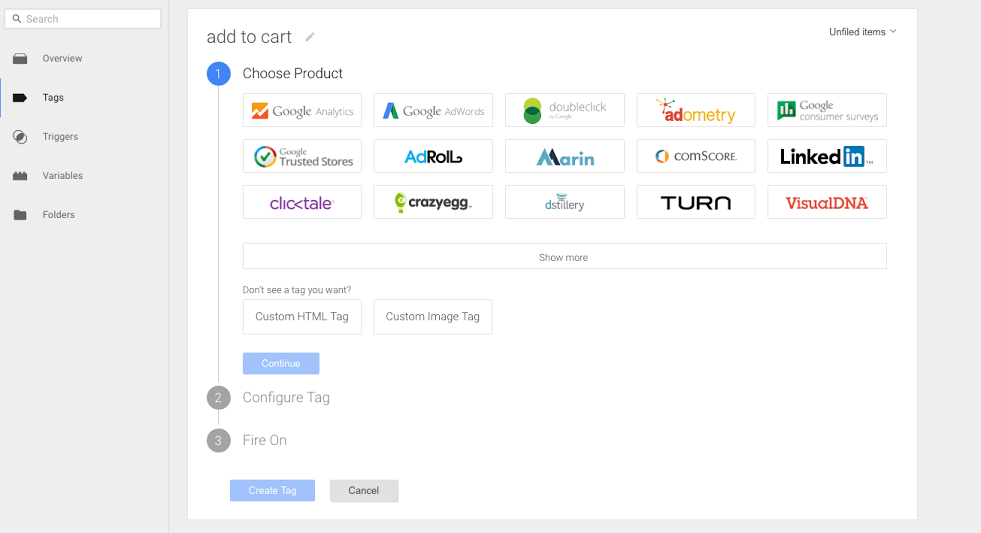981x533 pixels.
Task: Select the DoubleClick product tile
Action: pos(564,110)
